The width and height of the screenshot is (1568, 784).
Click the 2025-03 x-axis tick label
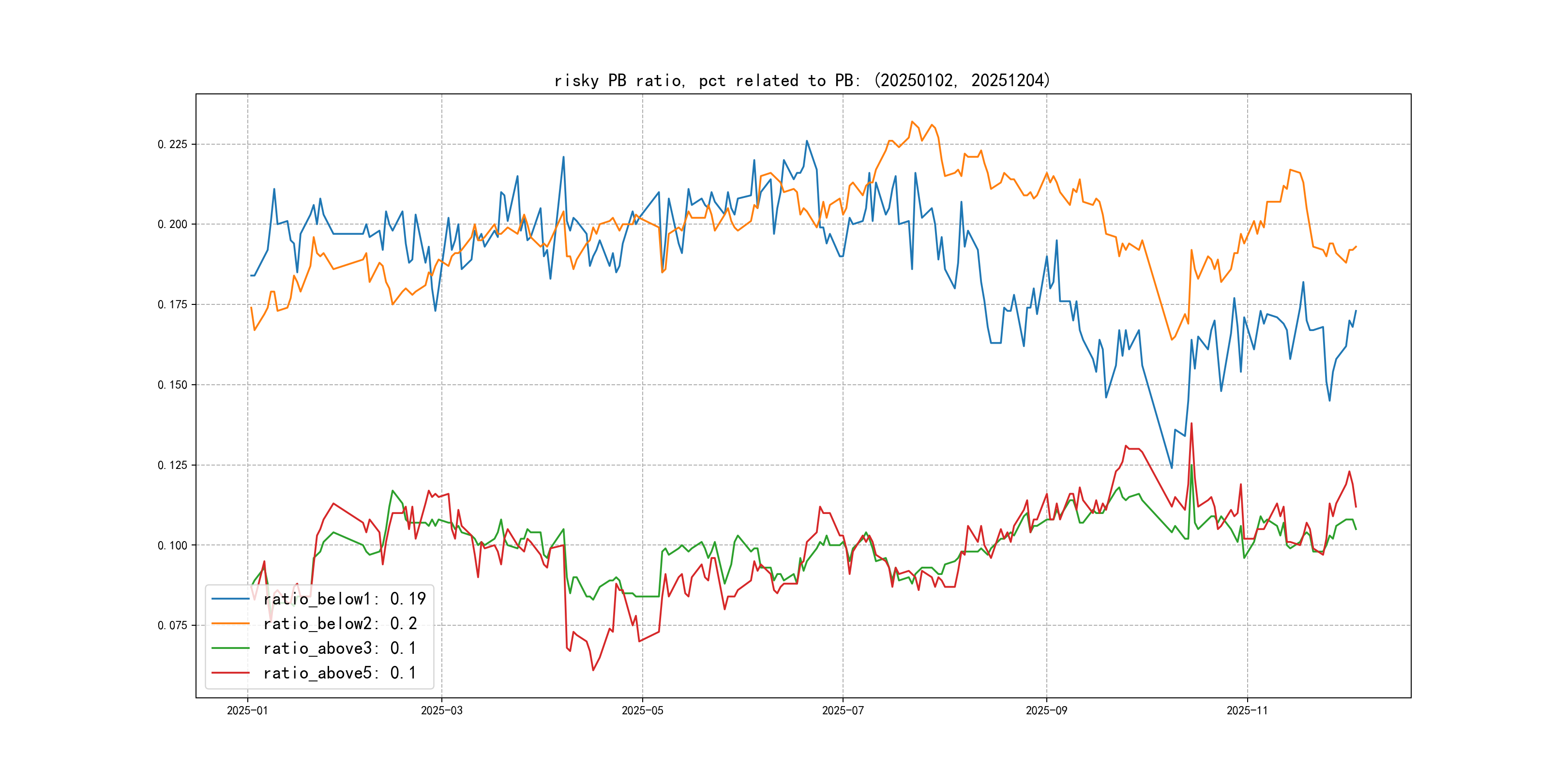pyautogui.click(x=441, y=710)
